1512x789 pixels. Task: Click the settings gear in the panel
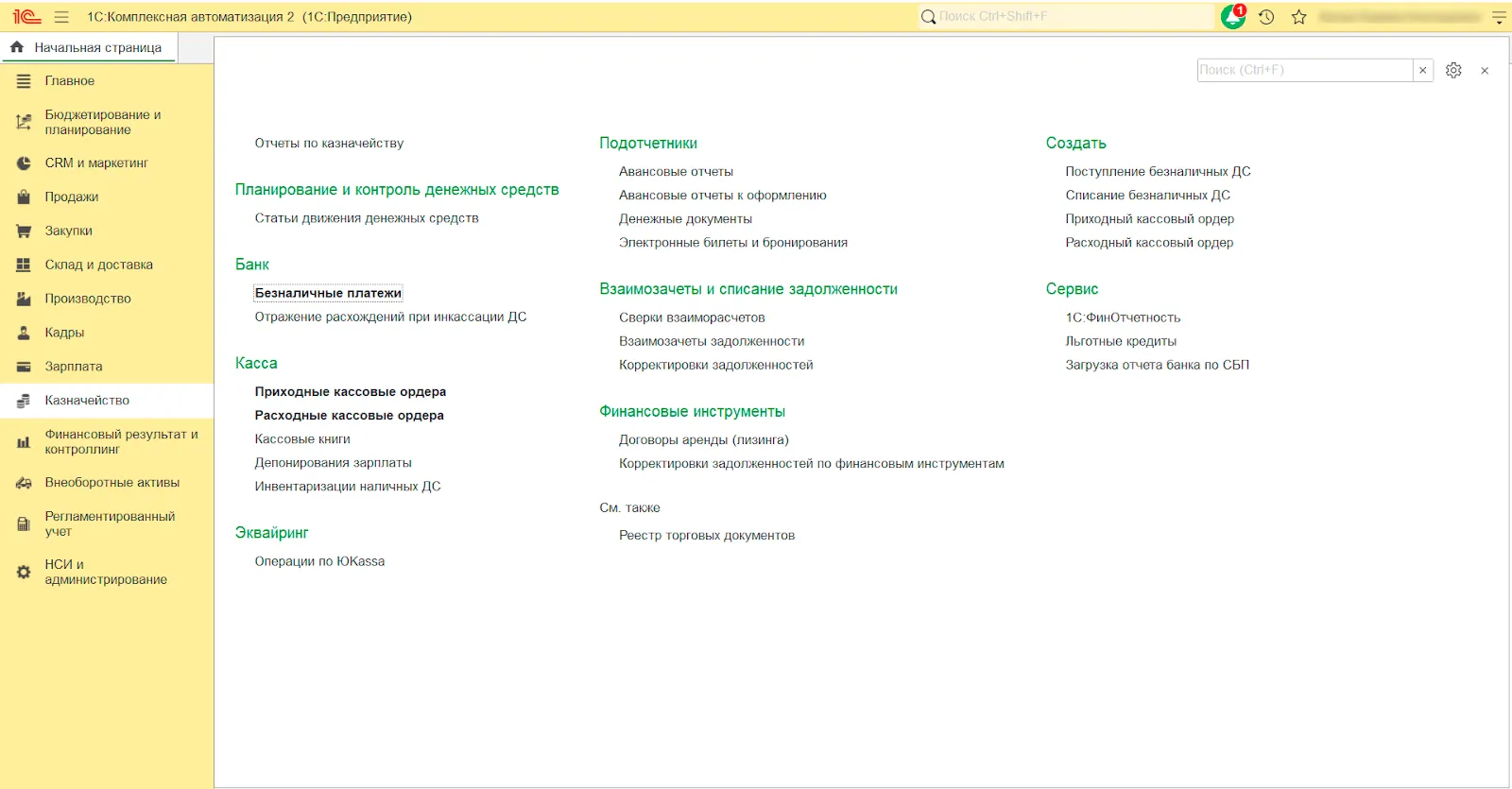pos(1453,70)
